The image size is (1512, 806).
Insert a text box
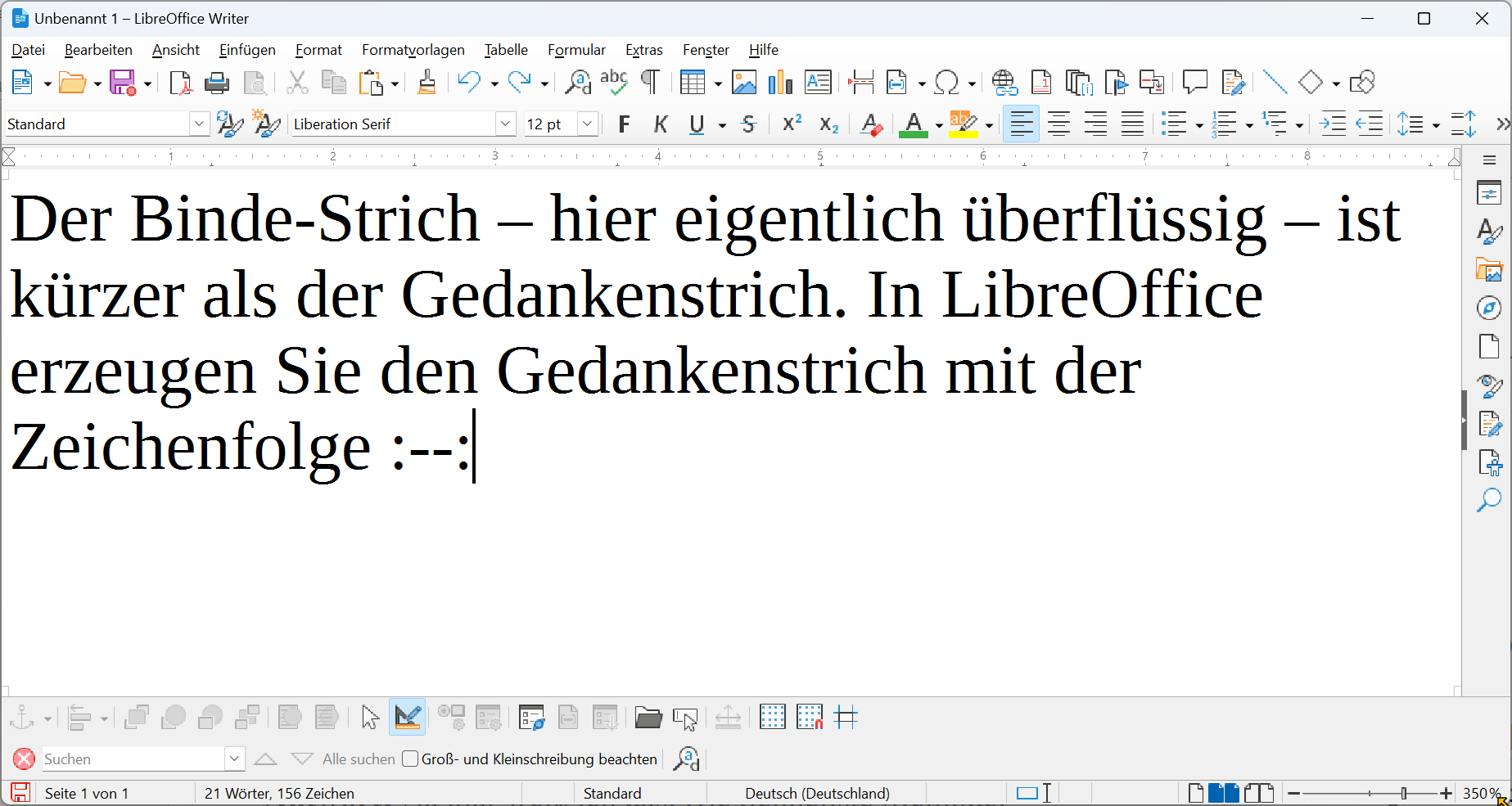coord(818,83)
